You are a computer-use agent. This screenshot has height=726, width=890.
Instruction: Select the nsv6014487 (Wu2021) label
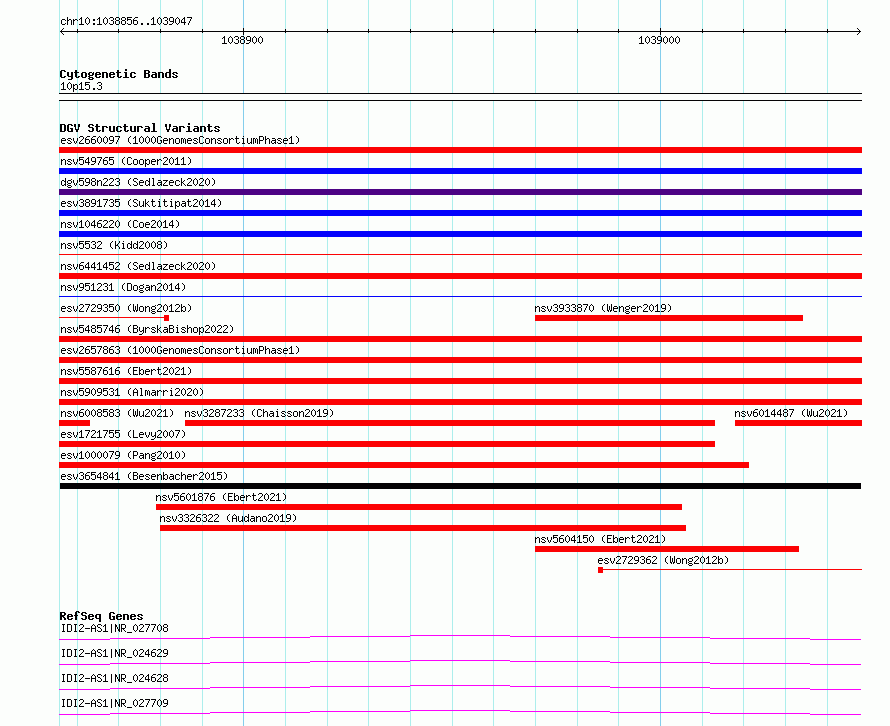click(x=791, y=413)
